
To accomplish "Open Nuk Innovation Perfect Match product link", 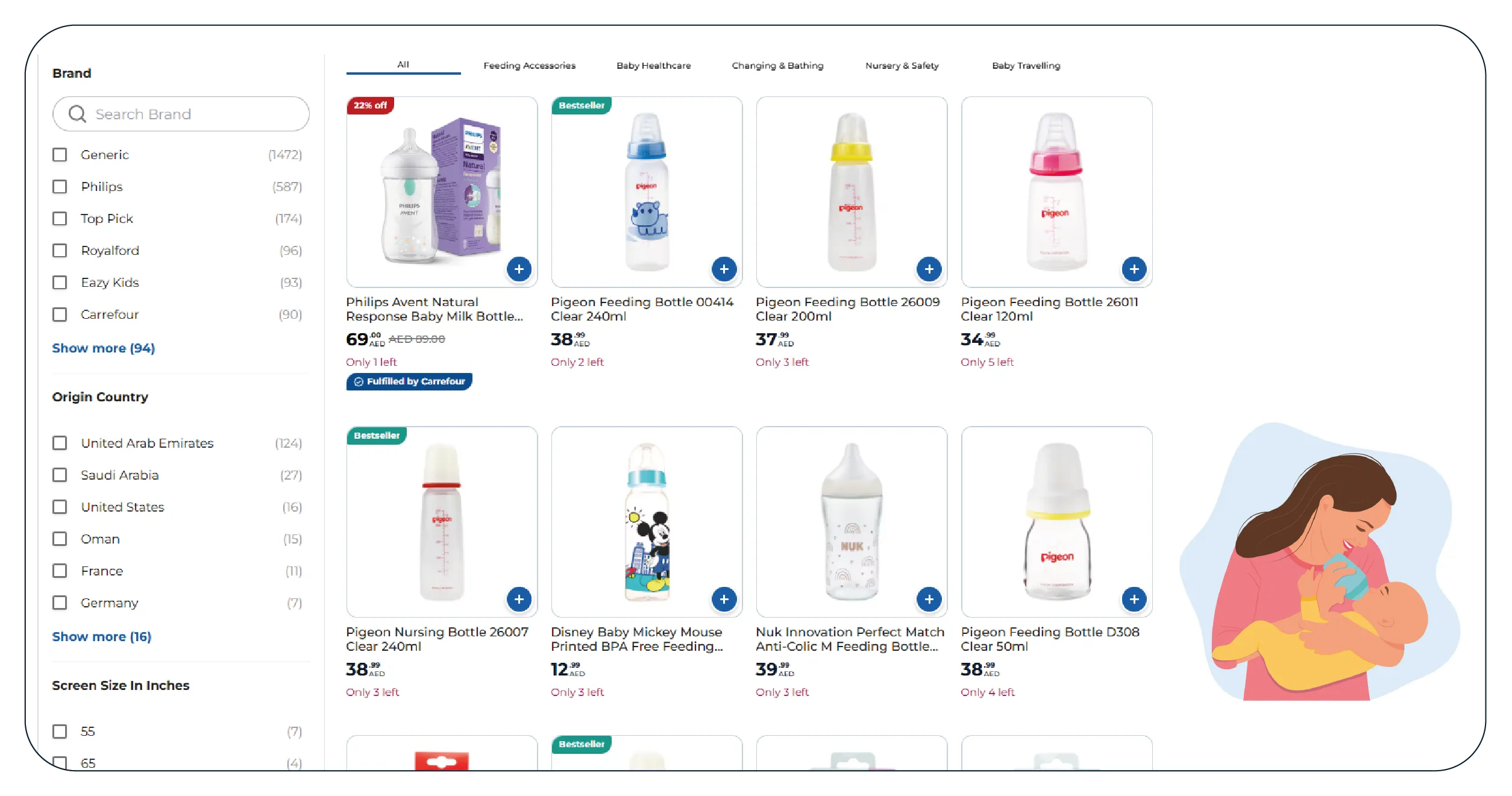I will pos(850,639).
